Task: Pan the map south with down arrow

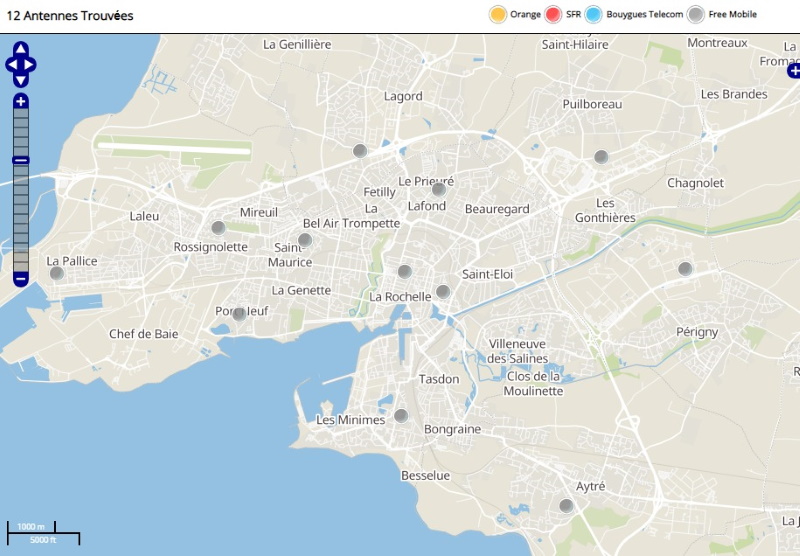Action: point(21,80)
